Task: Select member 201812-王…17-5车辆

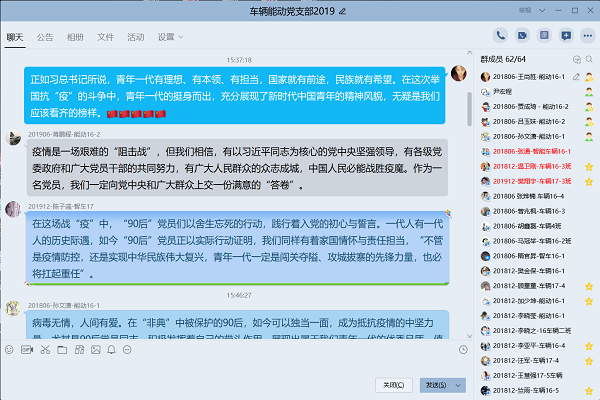Action: pos(536,376)
